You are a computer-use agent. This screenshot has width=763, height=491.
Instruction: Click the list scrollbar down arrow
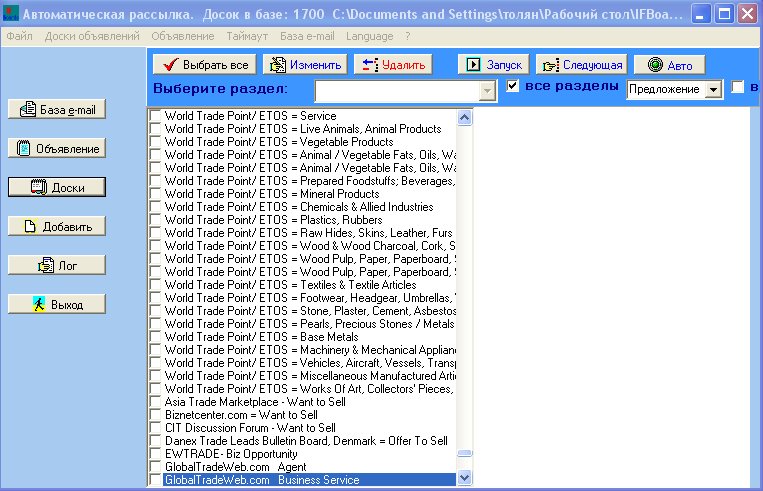tap(465, 478)
